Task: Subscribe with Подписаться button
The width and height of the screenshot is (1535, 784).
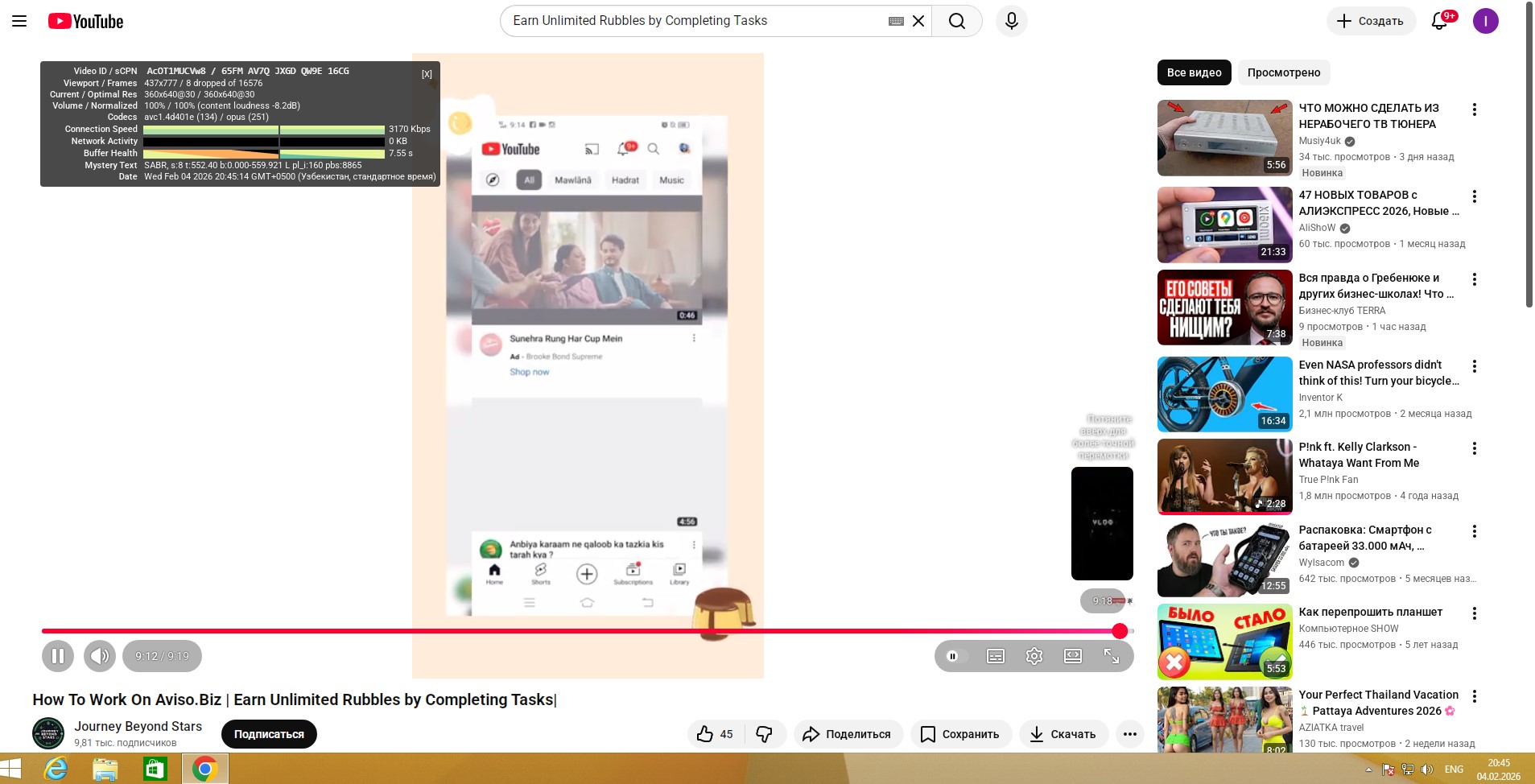Action: click(x=269, y=734)
